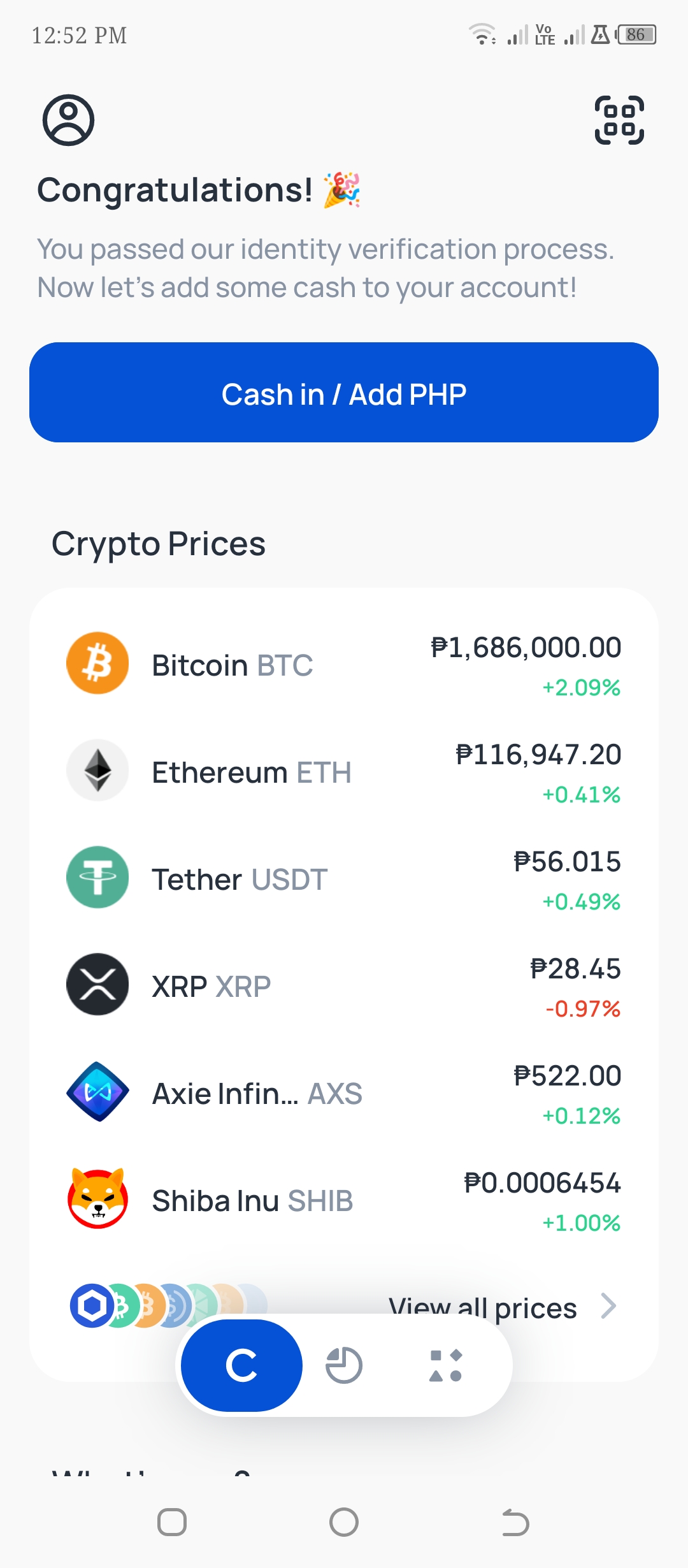This screenshot has height=1568, width=688.
Task: Open the shapes explore tab
Action: (446, 1365)
